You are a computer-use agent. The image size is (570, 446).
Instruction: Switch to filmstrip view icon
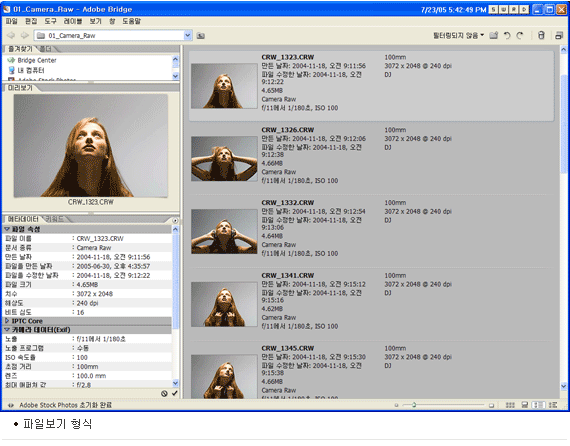[x=525, y=405]
